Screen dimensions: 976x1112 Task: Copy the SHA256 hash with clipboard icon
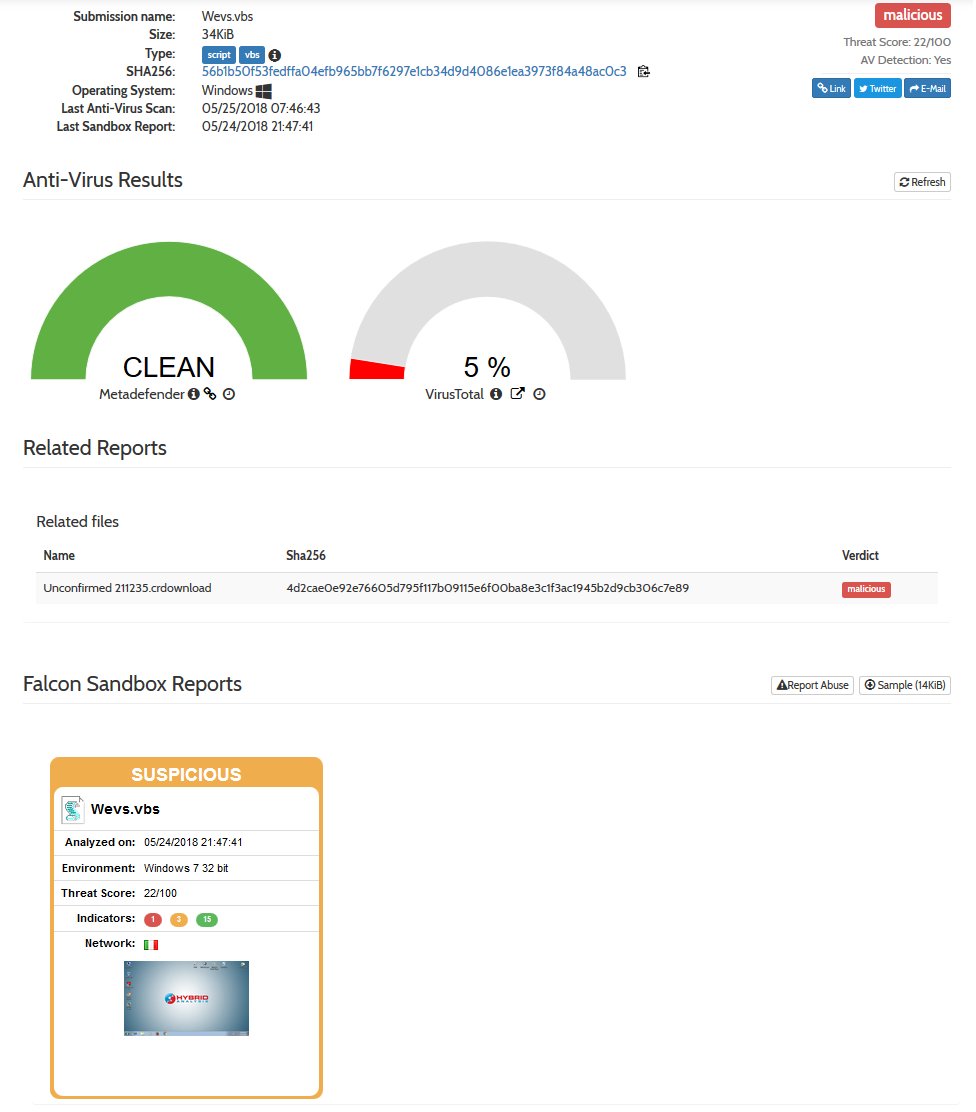[x=643, y=72]
